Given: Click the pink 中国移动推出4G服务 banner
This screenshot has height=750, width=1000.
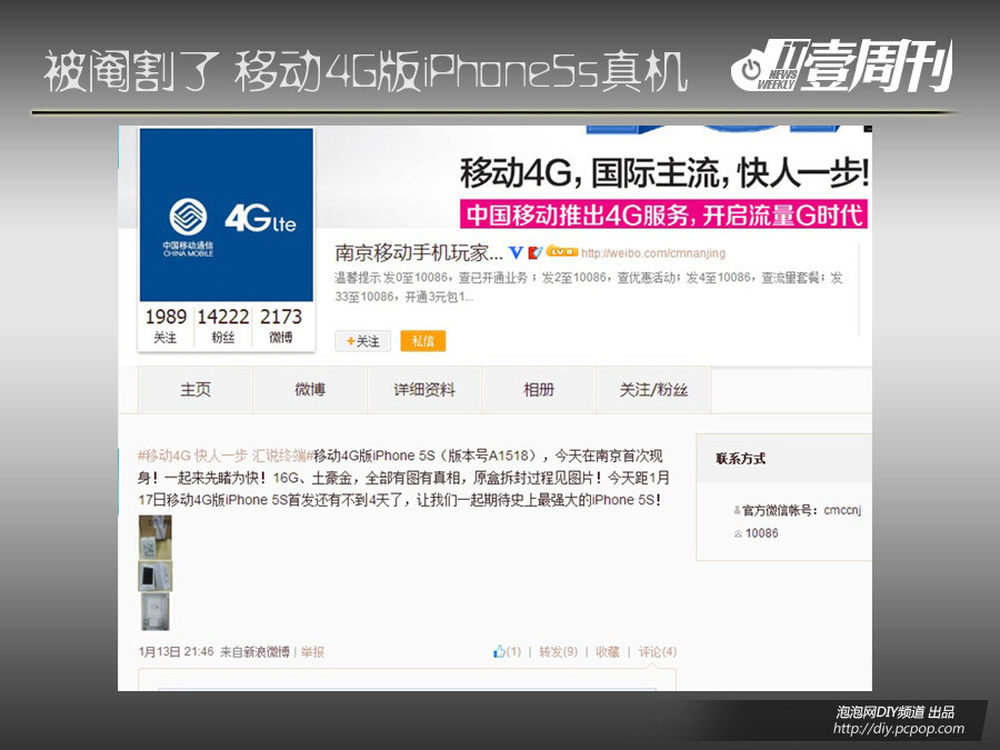Looking at the screenshot, I should pyautogui.click(x=664, y=215).
